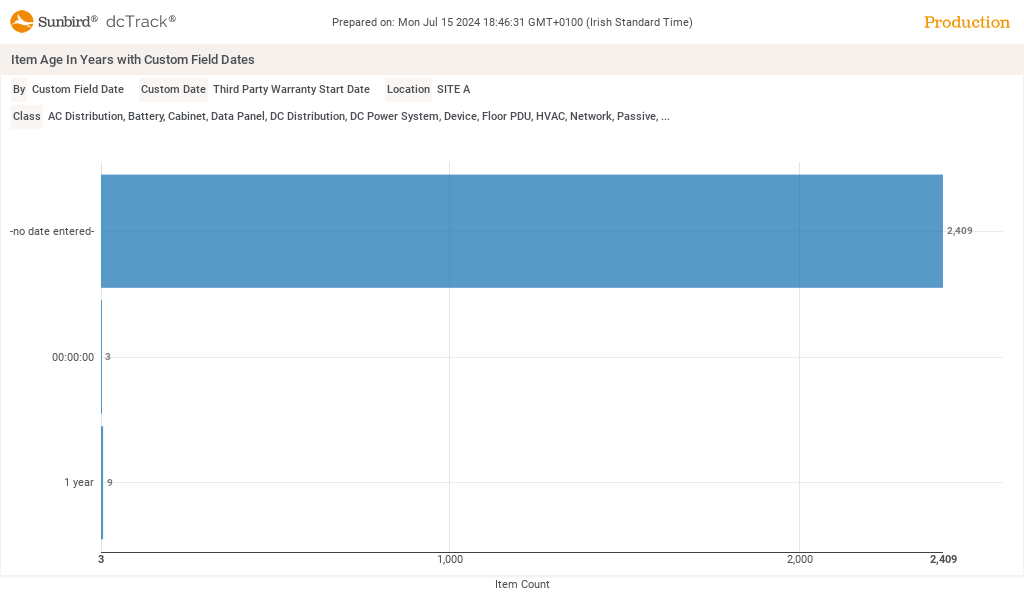Click the 2,000 x-axis tick label
This screenshot has height=602, width=1024.
pyautogui.click(x=799, y=559)
